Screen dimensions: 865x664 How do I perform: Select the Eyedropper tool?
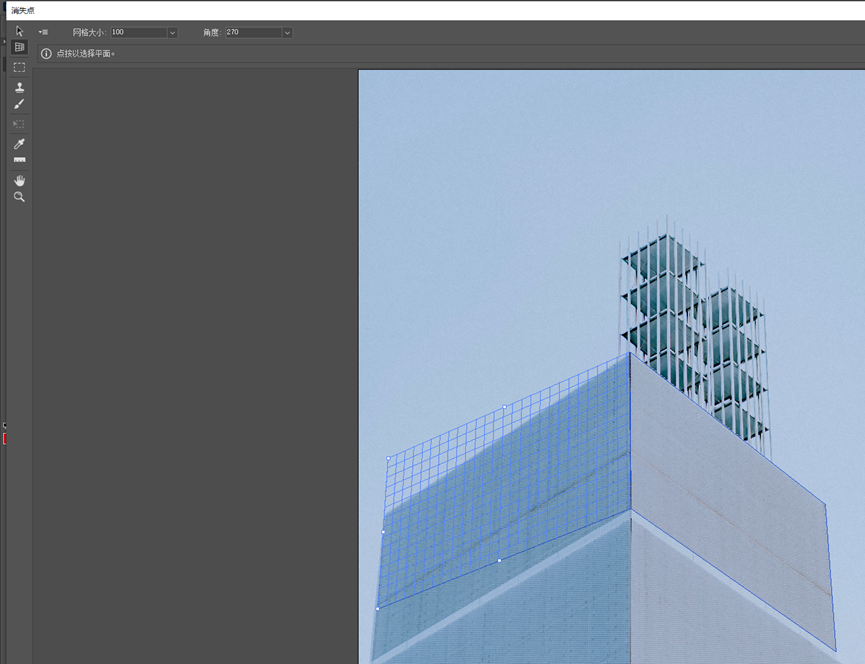click(x=19, y=144)
